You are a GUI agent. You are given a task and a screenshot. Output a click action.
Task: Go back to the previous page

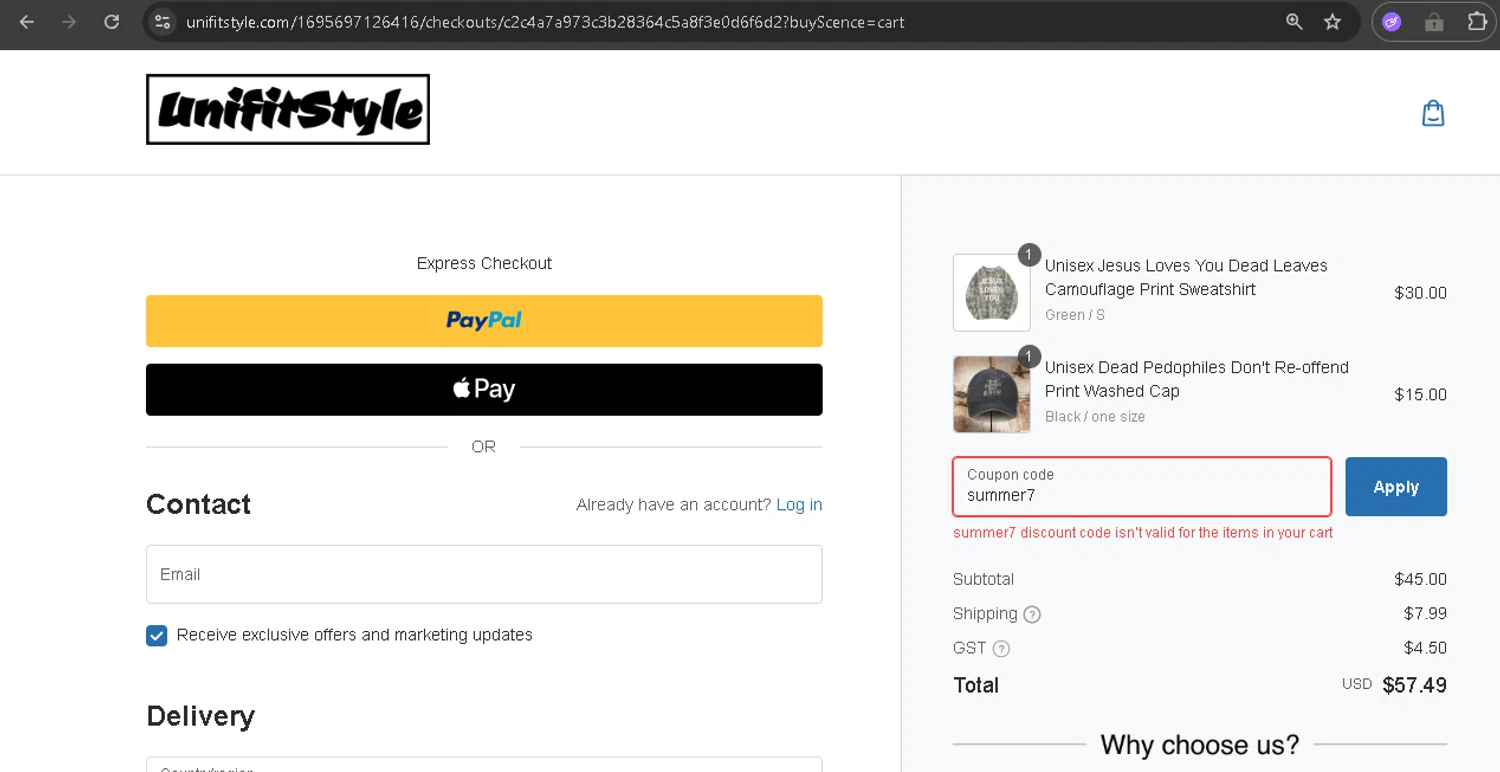(x=27, y=21)
